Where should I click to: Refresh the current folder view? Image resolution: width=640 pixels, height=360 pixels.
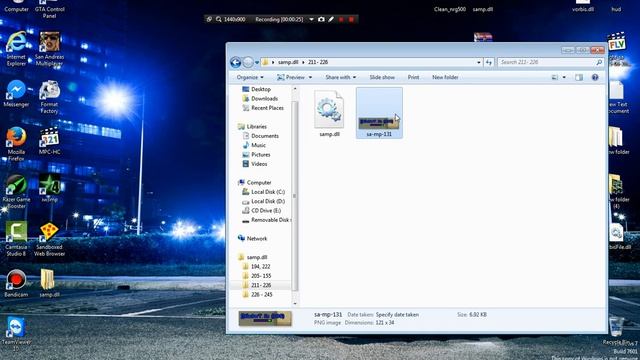click(x=489, y=62)
